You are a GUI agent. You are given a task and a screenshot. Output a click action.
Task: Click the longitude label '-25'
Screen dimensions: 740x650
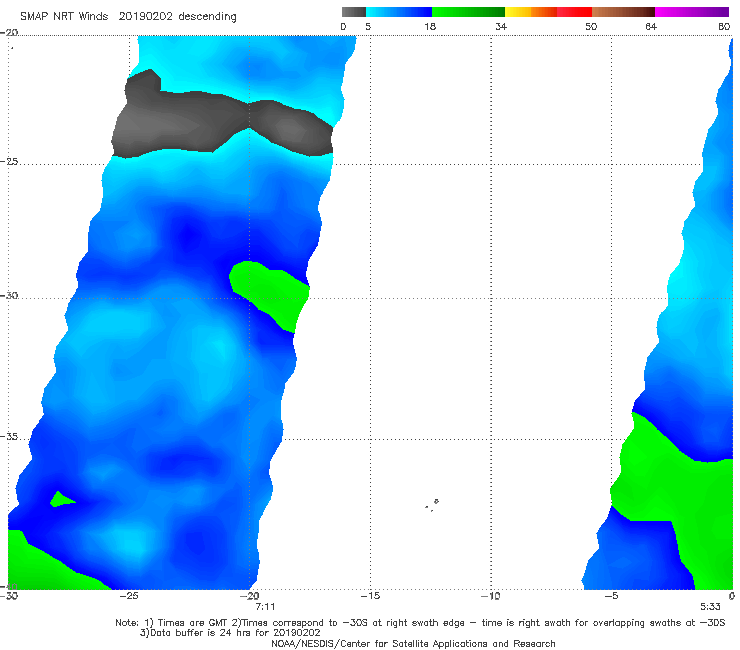click(129, 596)
